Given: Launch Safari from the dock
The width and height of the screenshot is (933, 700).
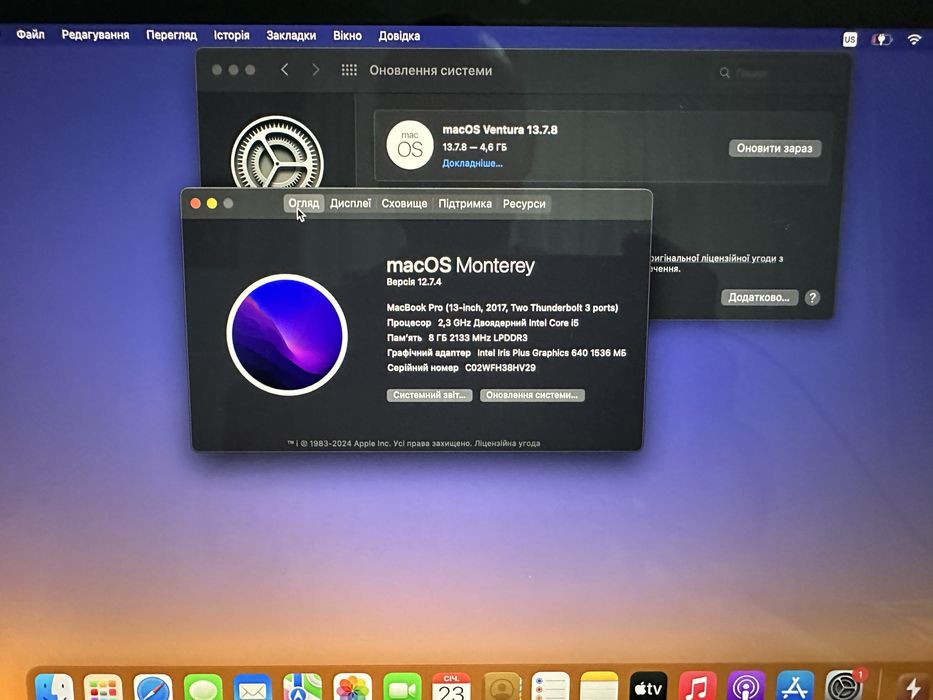Looking at the screenshot, I should point(153,688).
